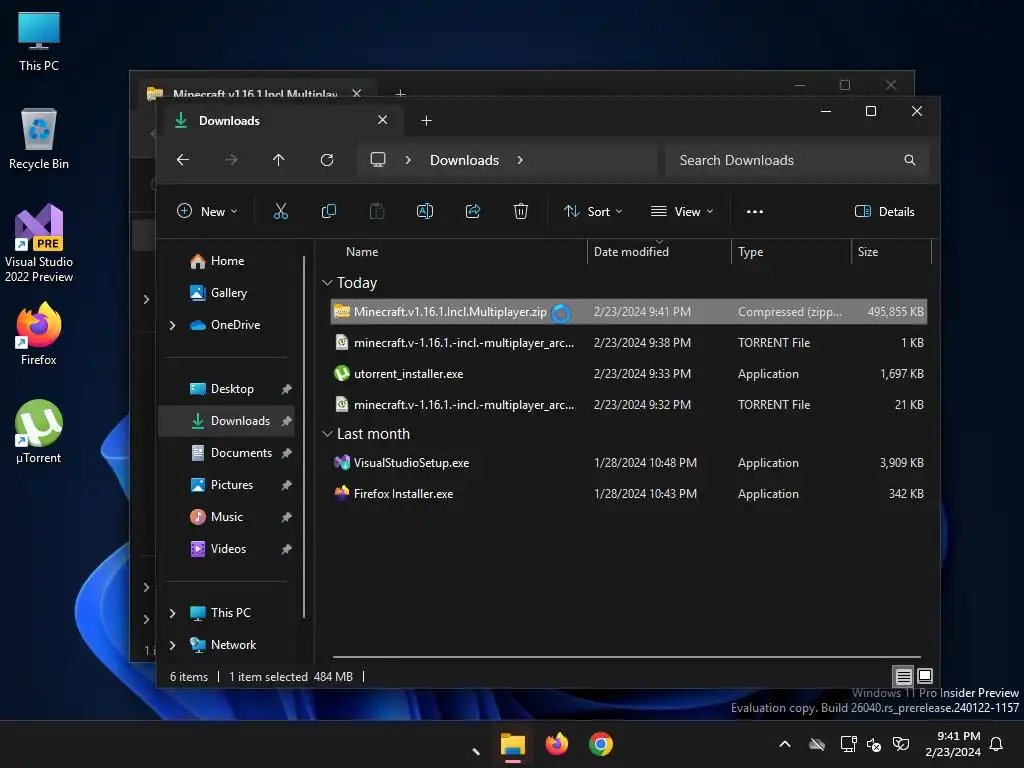
Task: Click the Share icon in toolbar
Action: (473, 211)
